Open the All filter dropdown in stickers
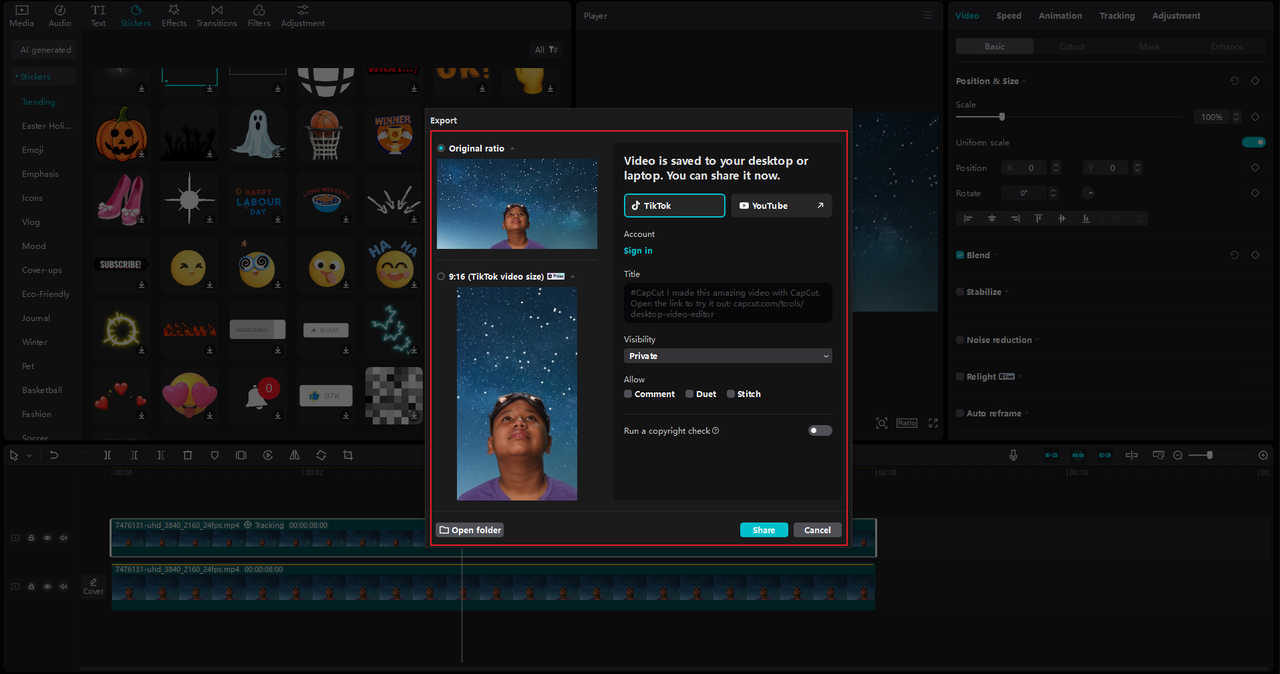This screenshot has height=674, width=1280. pyautogui.click(x=547, y=49)
